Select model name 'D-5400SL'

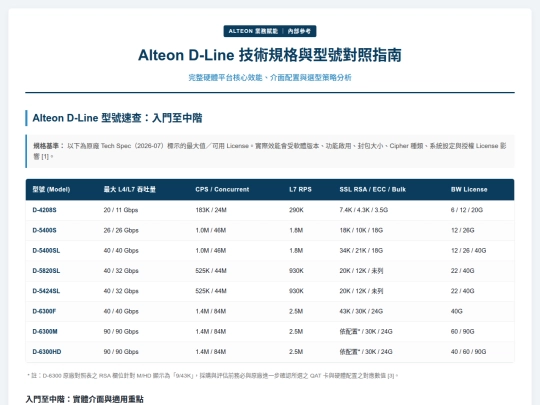(46, 251)
